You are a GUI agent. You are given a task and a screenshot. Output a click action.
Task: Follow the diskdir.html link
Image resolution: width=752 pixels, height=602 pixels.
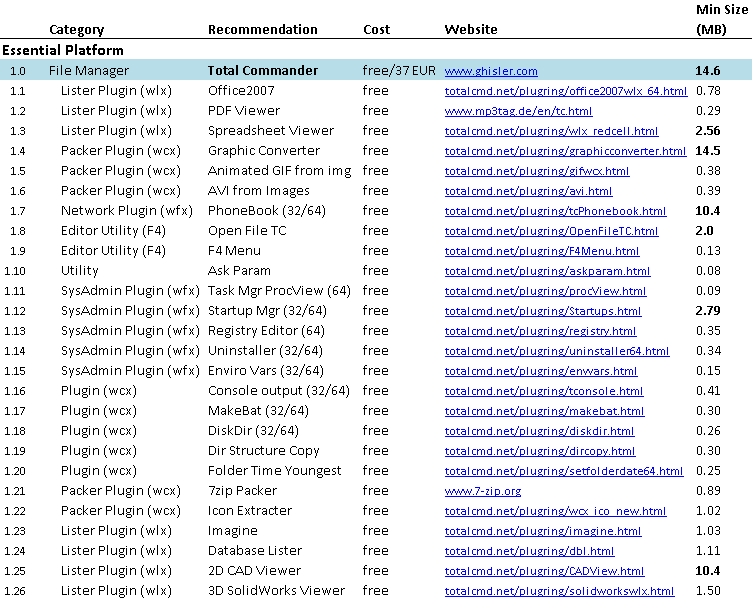click(540, 431)
